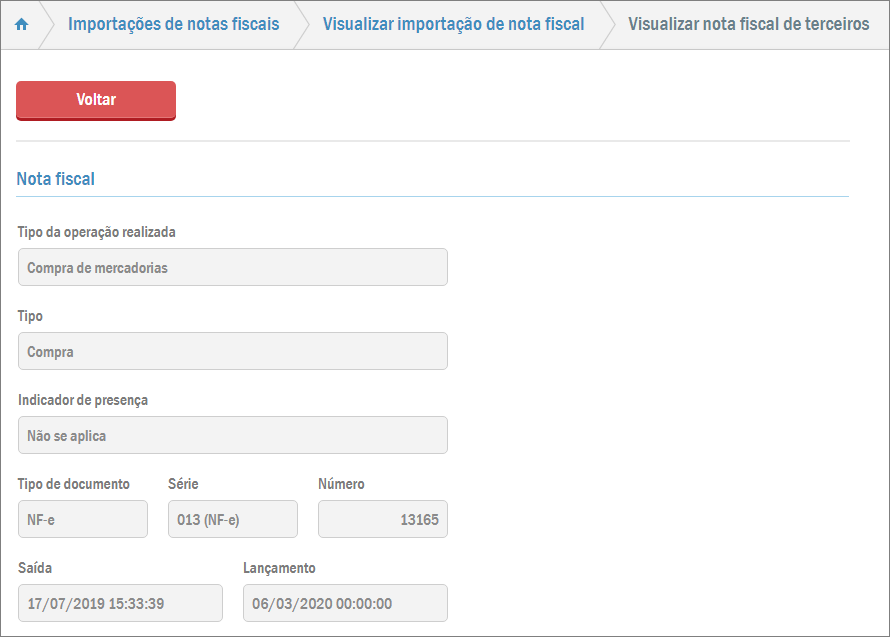The width and height of the screenshot is (890, 637).
Task: Click the Não se aplica presence field
Action: 232,436
